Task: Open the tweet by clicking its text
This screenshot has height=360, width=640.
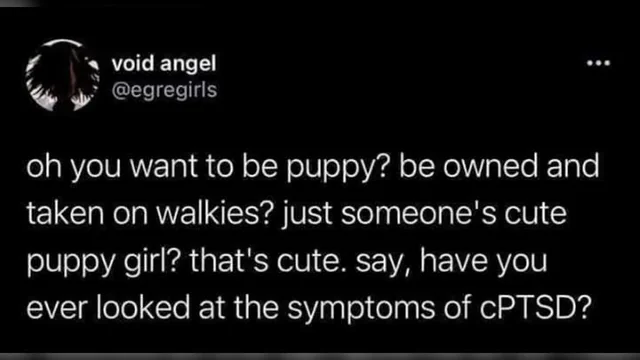Action: 313,237
